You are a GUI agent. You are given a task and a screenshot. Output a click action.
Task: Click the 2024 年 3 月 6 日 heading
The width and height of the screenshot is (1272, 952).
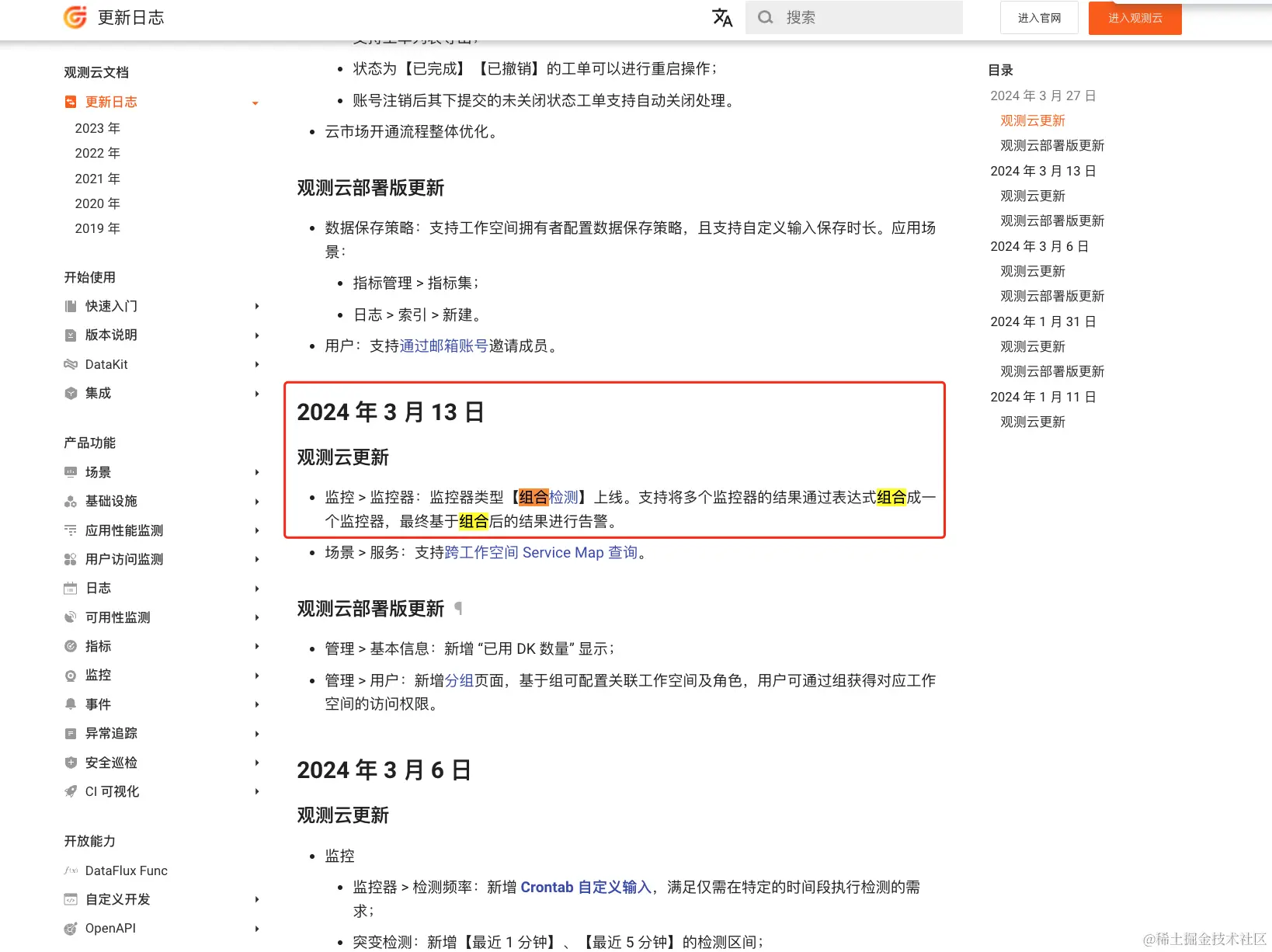click(x=384, y=770)
